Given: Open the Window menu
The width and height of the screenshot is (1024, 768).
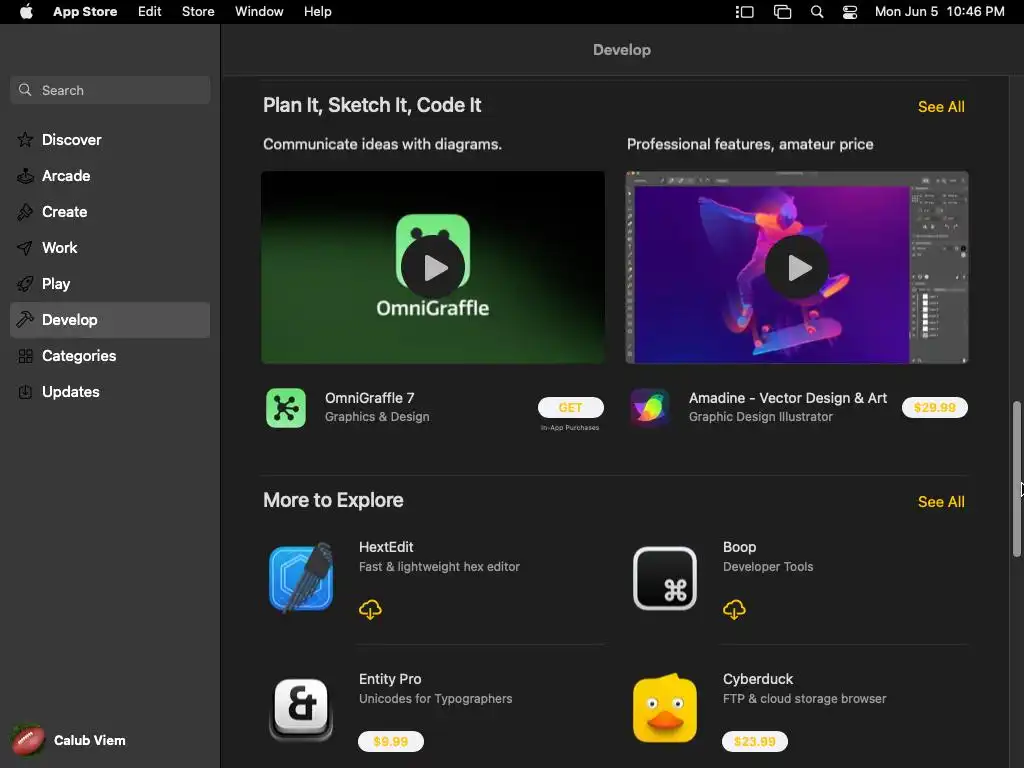Looking at the screenshot, I should [259, 12].
